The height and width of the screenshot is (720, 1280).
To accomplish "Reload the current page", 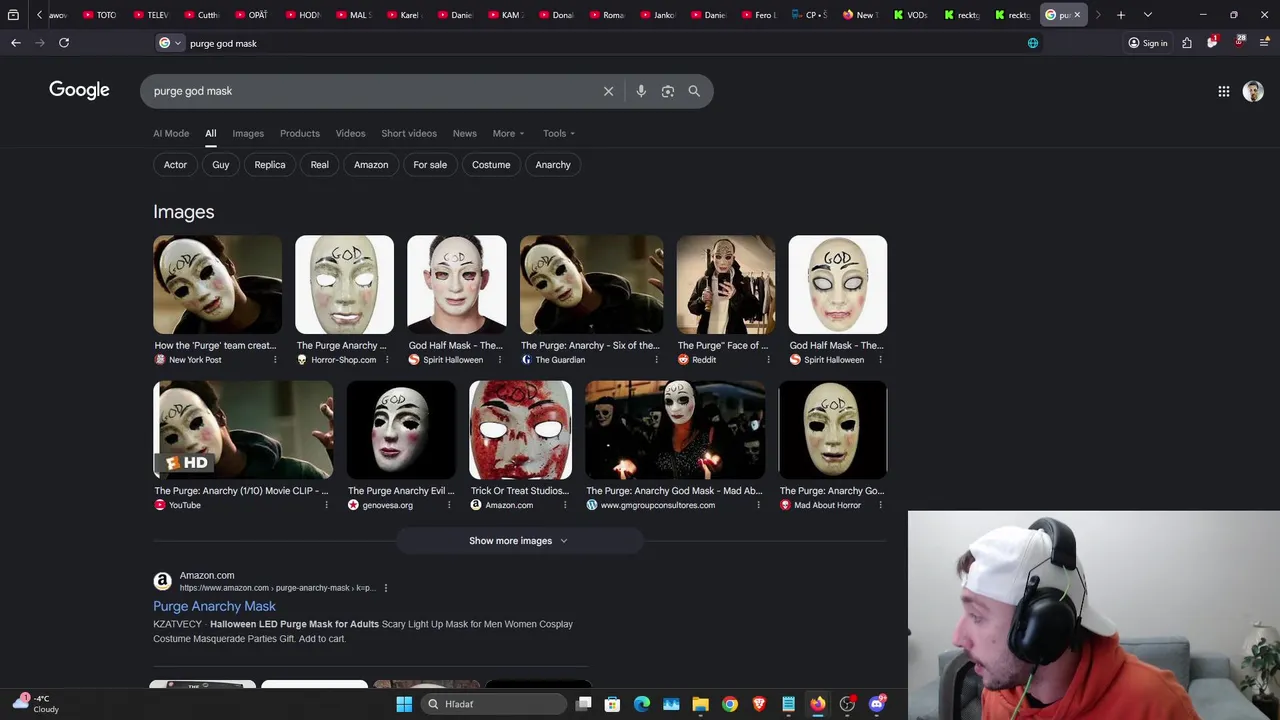I will click(64, 43).
